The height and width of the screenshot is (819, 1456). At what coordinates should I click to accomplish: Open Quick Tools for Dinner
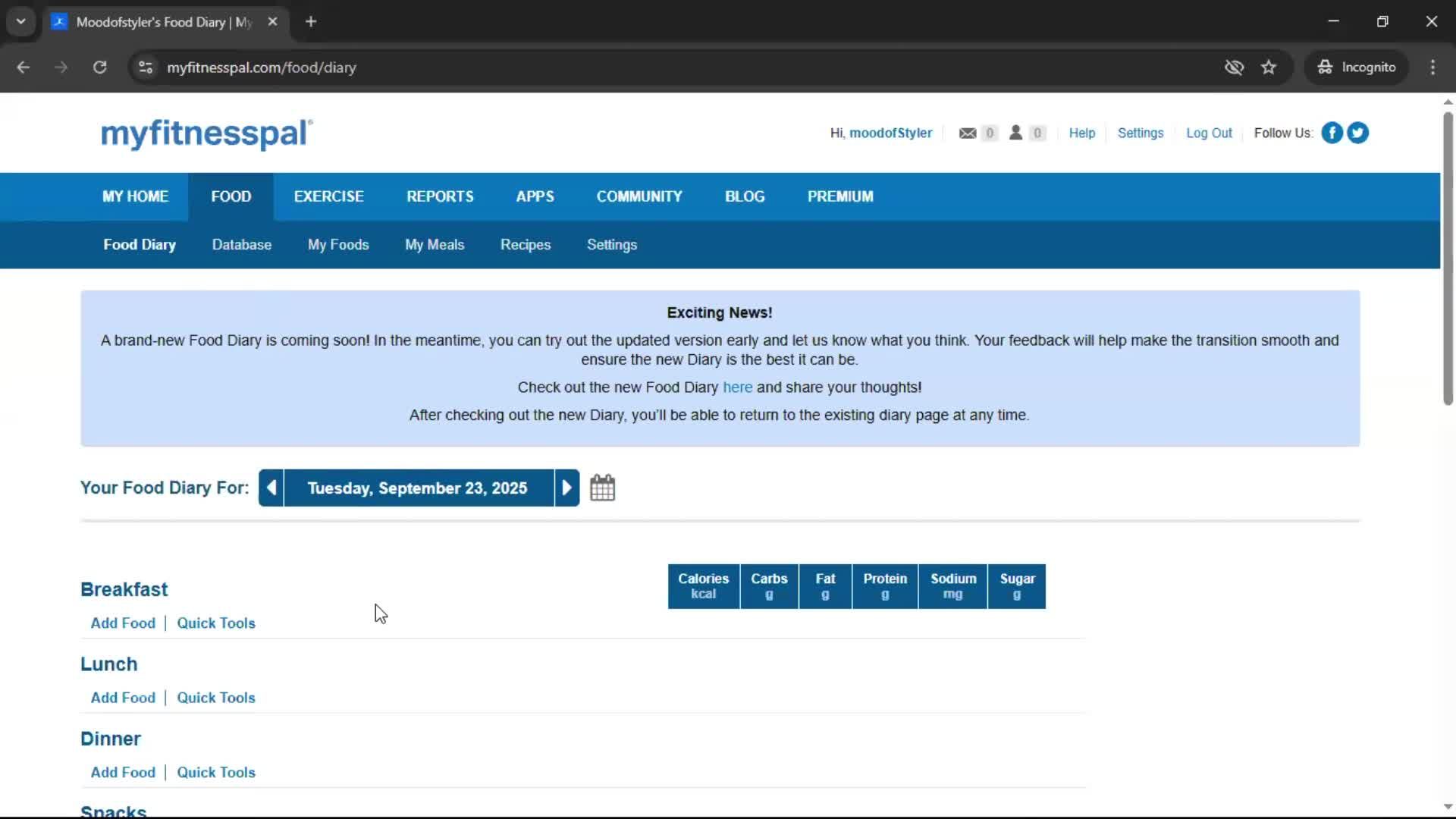pos(216,773)
